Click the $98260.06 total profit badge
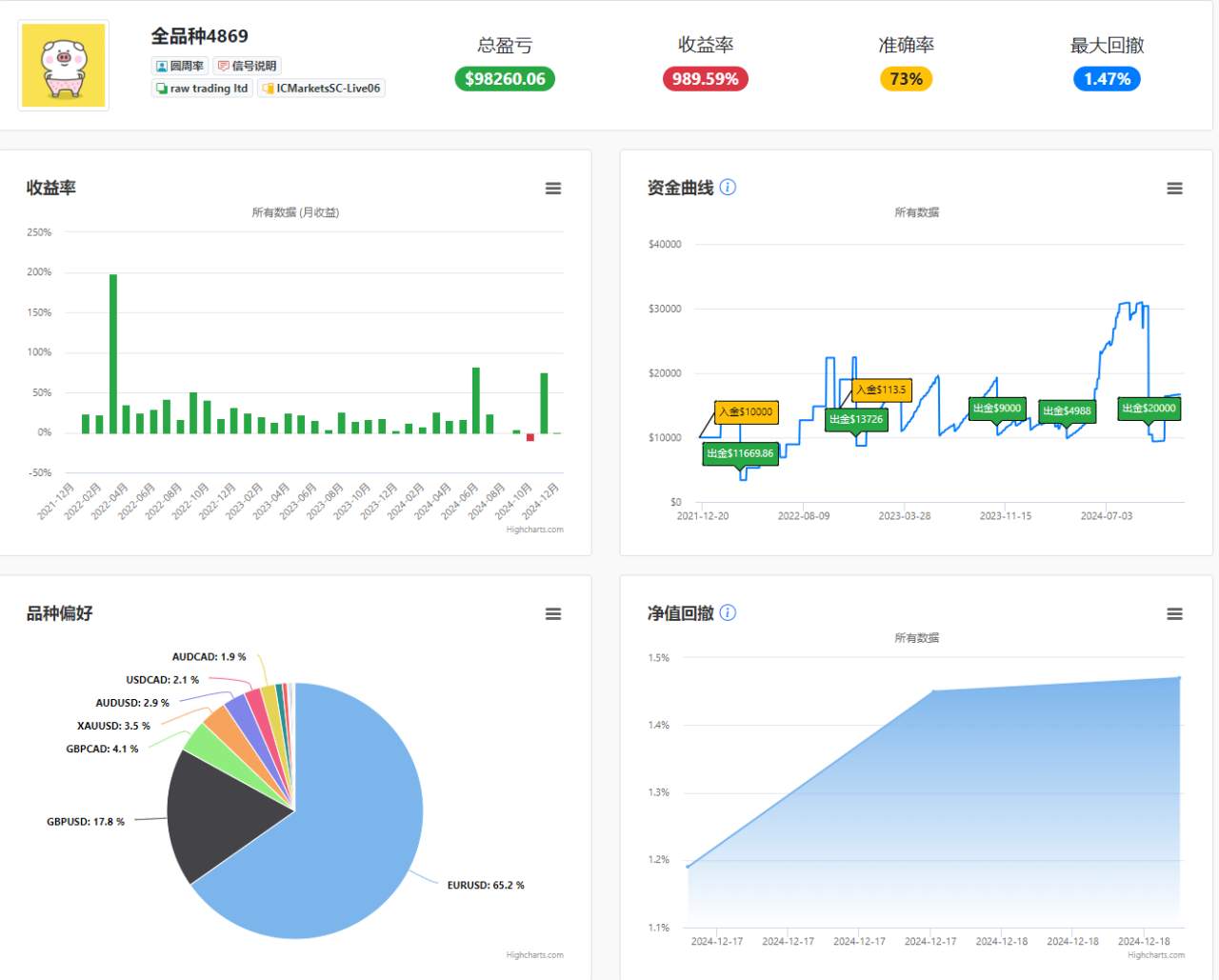Viewport: 1219px width, 980px height. [x=505, y=79]
